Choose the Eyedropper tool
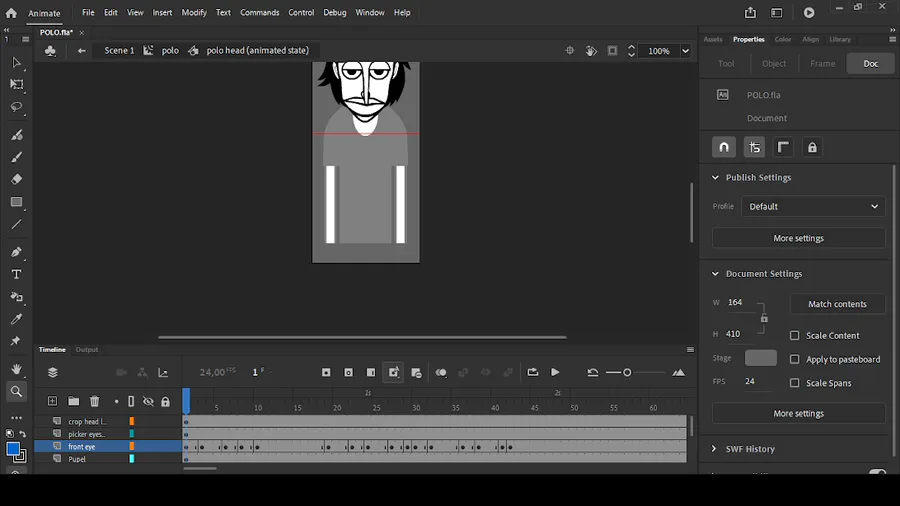 pyautogui.click(x=16, y=319)
